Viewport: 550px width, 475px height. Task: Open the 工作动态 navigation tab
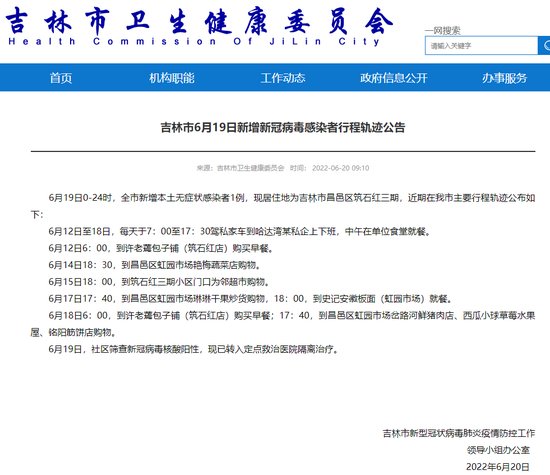[283, 78]
